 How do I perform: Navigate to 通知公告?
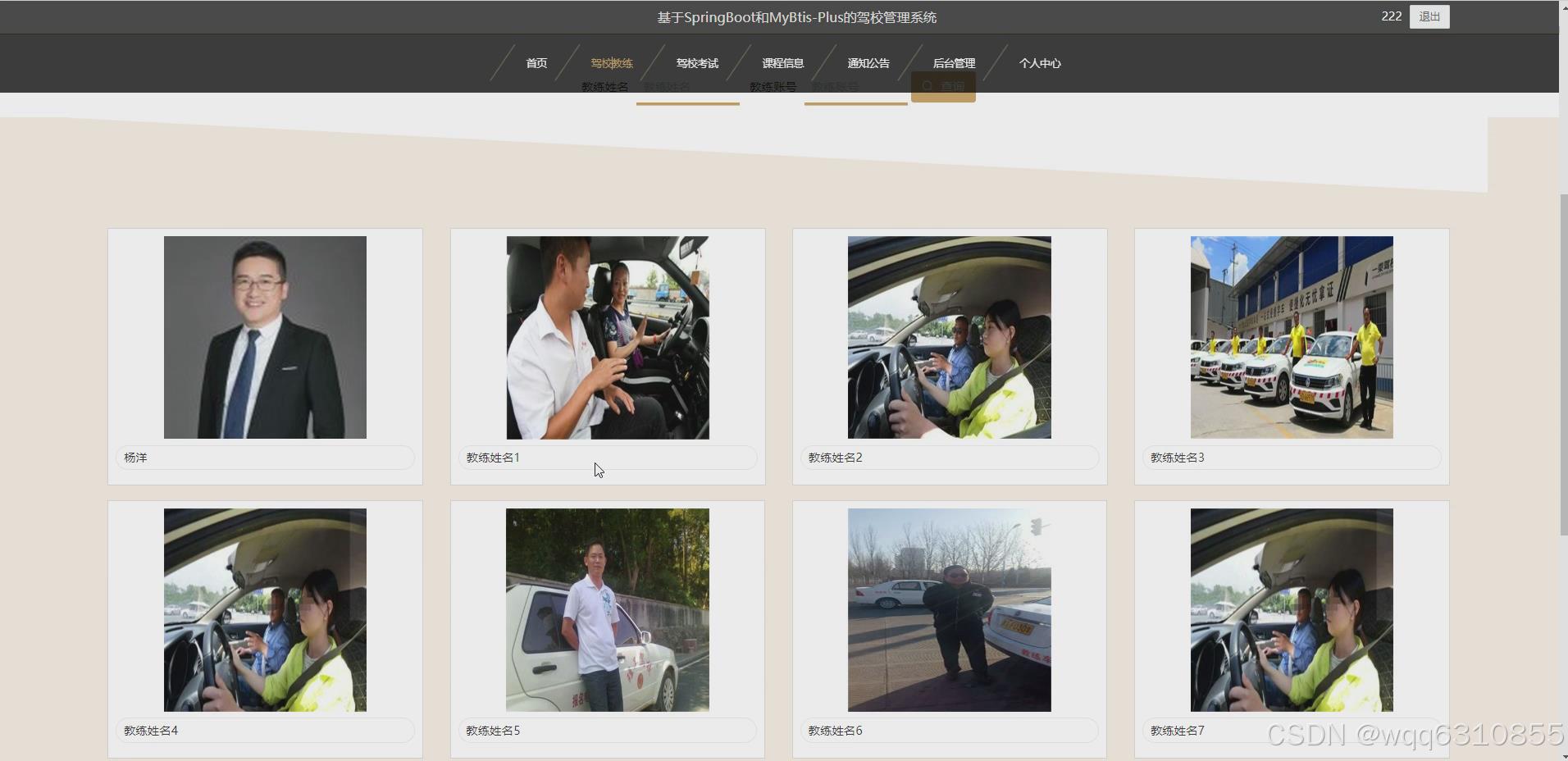pyautogui.click(x=868, y=63)
